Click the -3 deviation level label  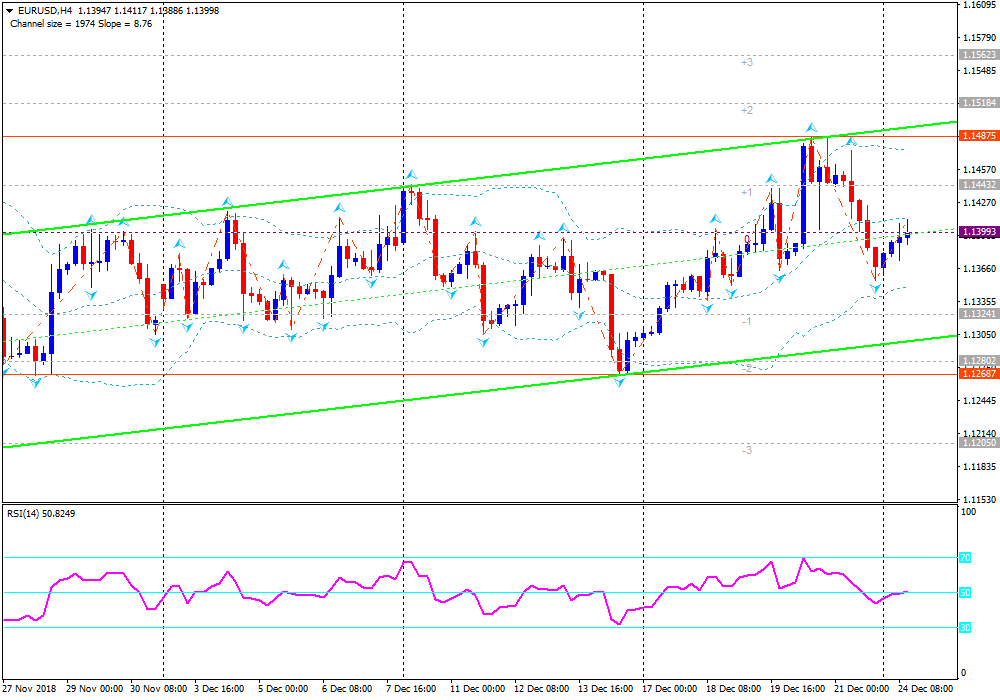[x=747, y=451]
